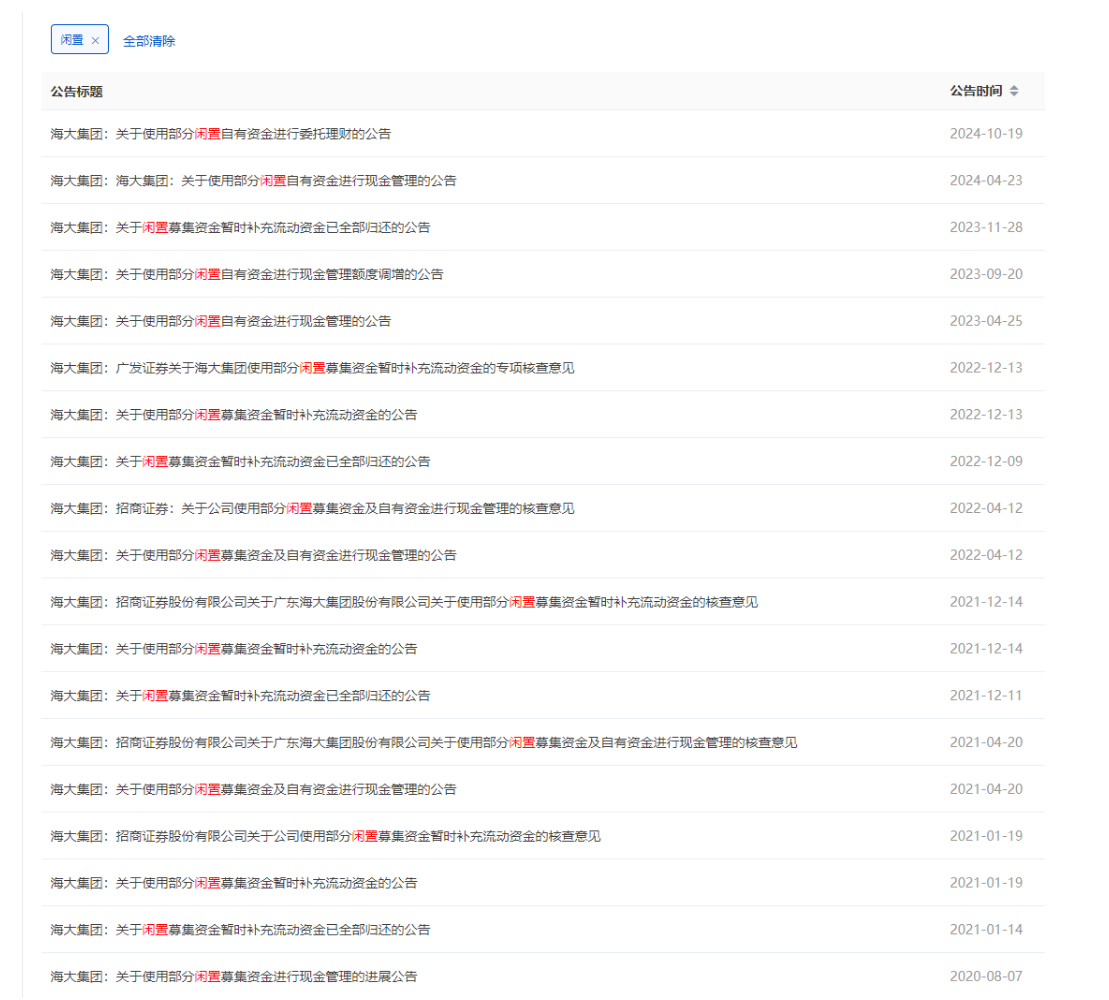Click the date 2022-12-09

pyautogui.click(x=986, y=461)
